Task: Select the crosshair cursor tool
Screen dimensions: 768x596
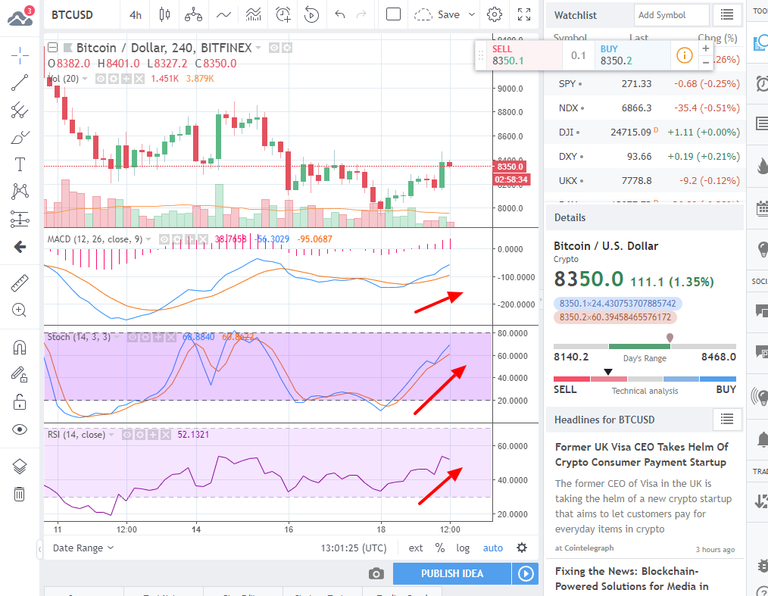Action: [x=20, y=55]
